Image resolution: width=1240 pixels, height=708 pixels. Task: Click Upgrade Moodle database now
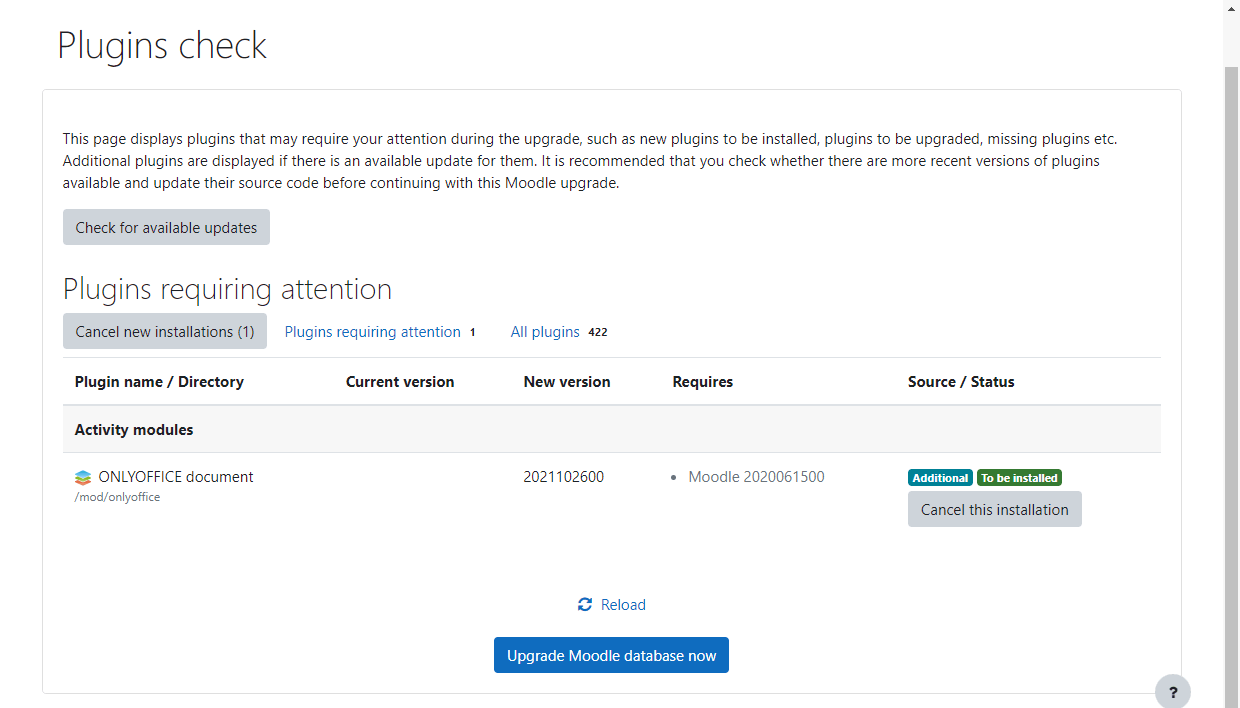tap(611, 655)
